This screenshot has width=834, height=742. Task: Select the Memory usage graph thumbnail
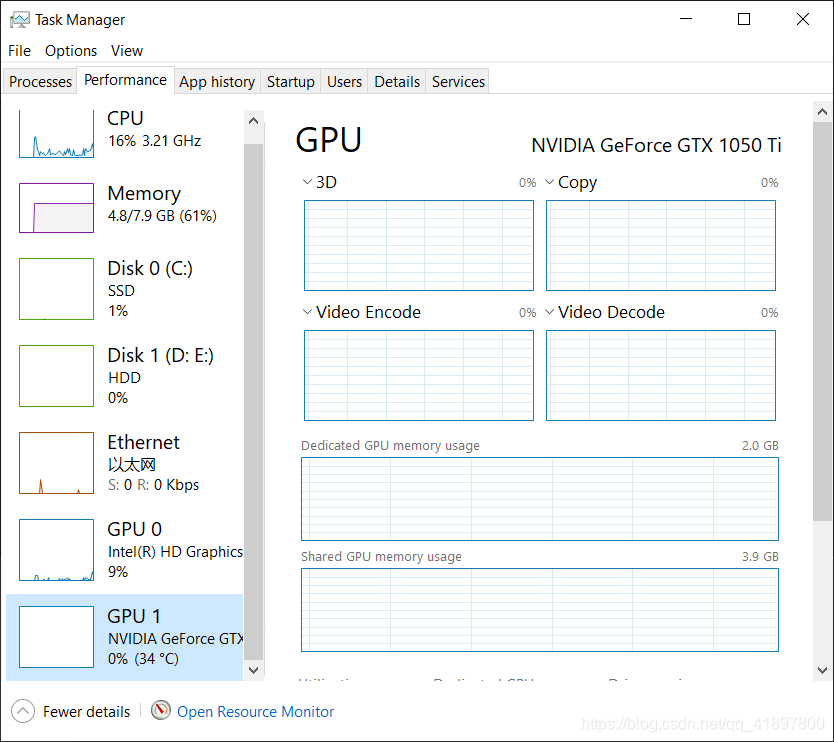click(56, 208)
